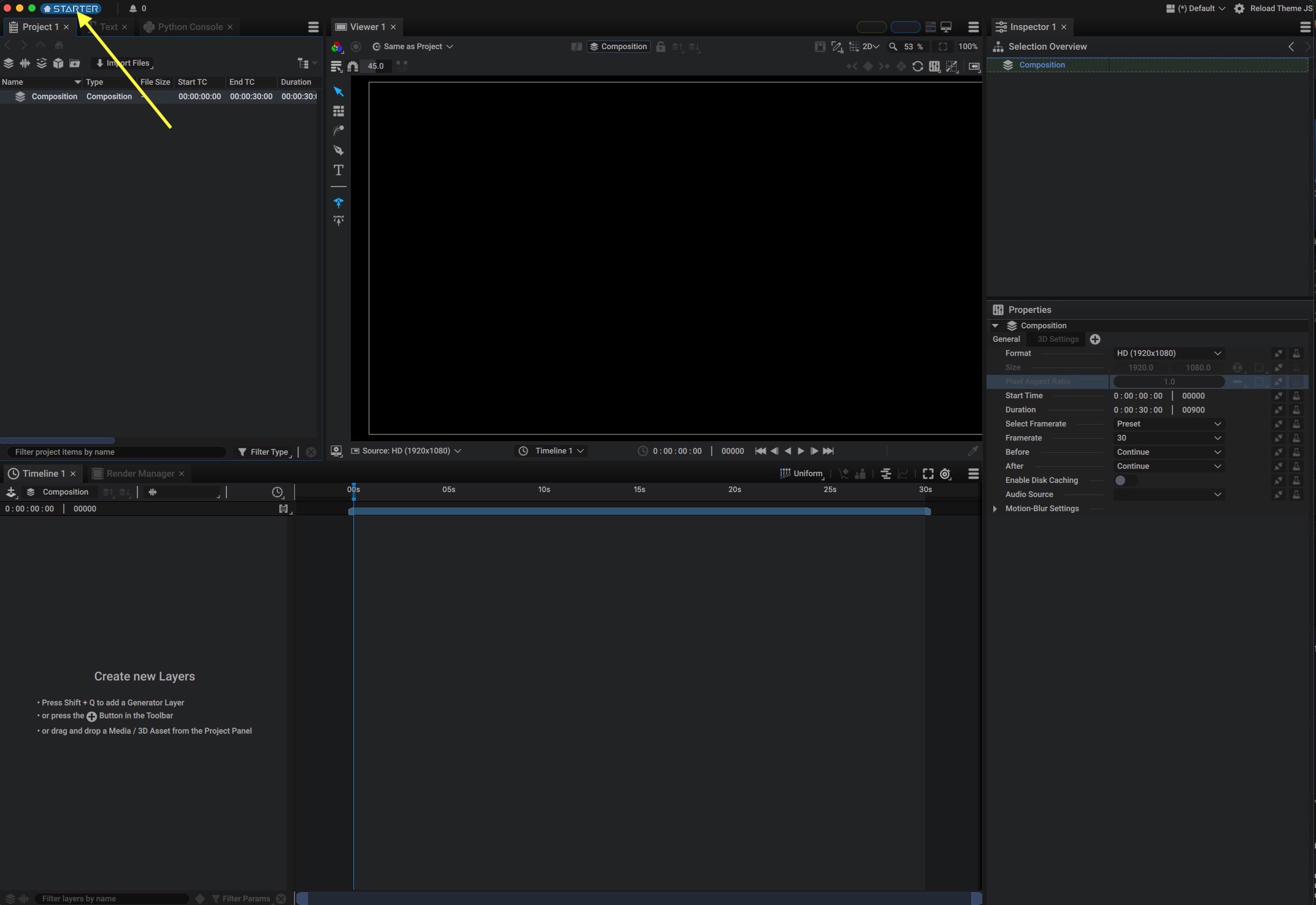Open the Before Continue dropdown
The width and height of the screenshot is (1316, 905).
(1168, 452)
